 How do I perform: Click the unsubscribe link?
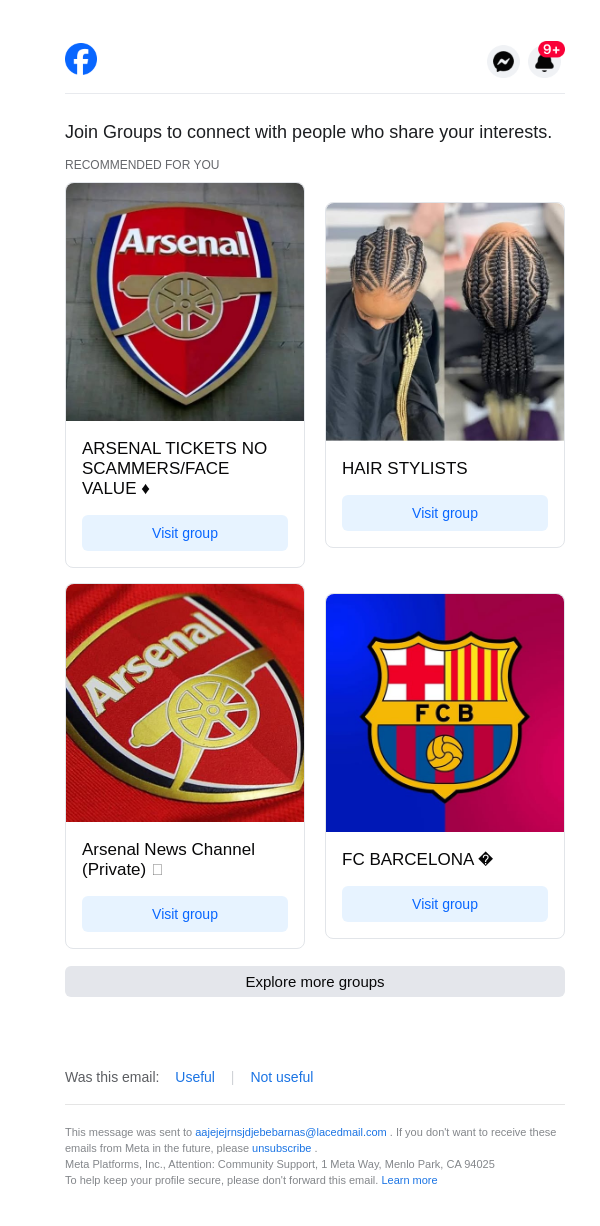(x=282, y=1148)
